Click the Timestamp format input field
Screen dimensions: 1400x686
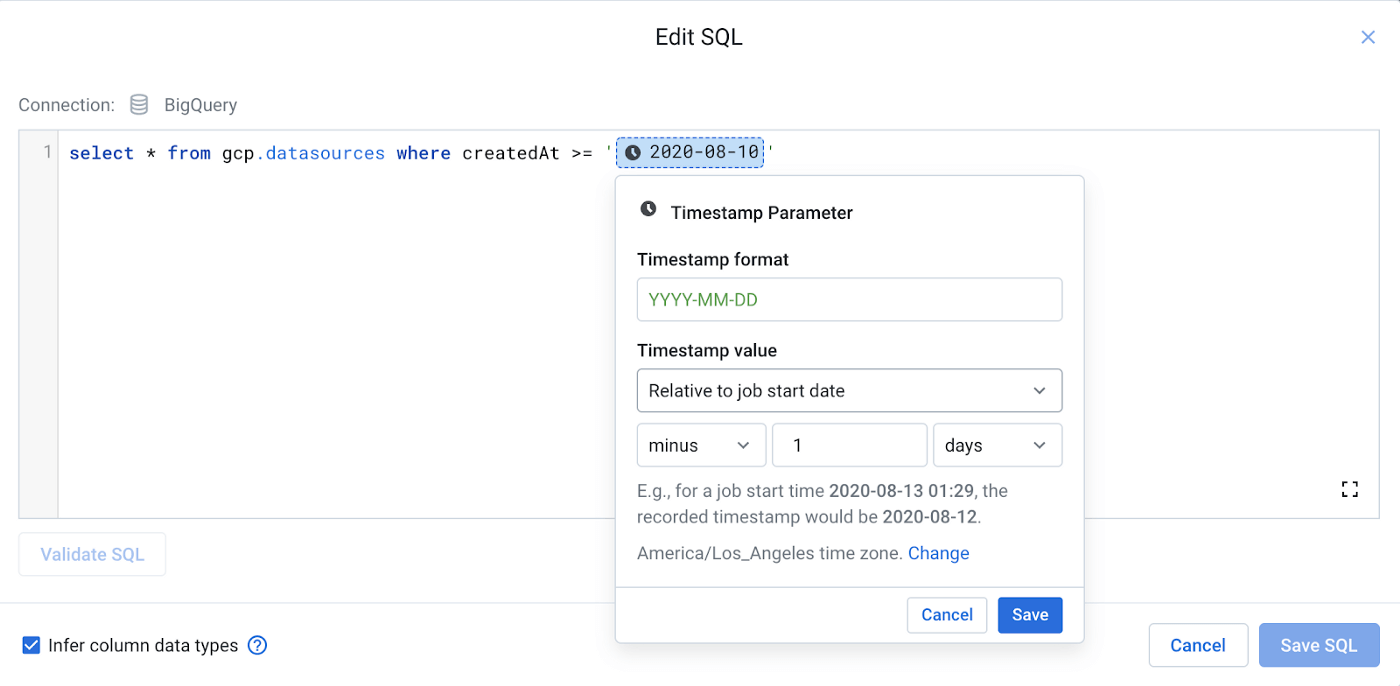(x=849, y=300)
